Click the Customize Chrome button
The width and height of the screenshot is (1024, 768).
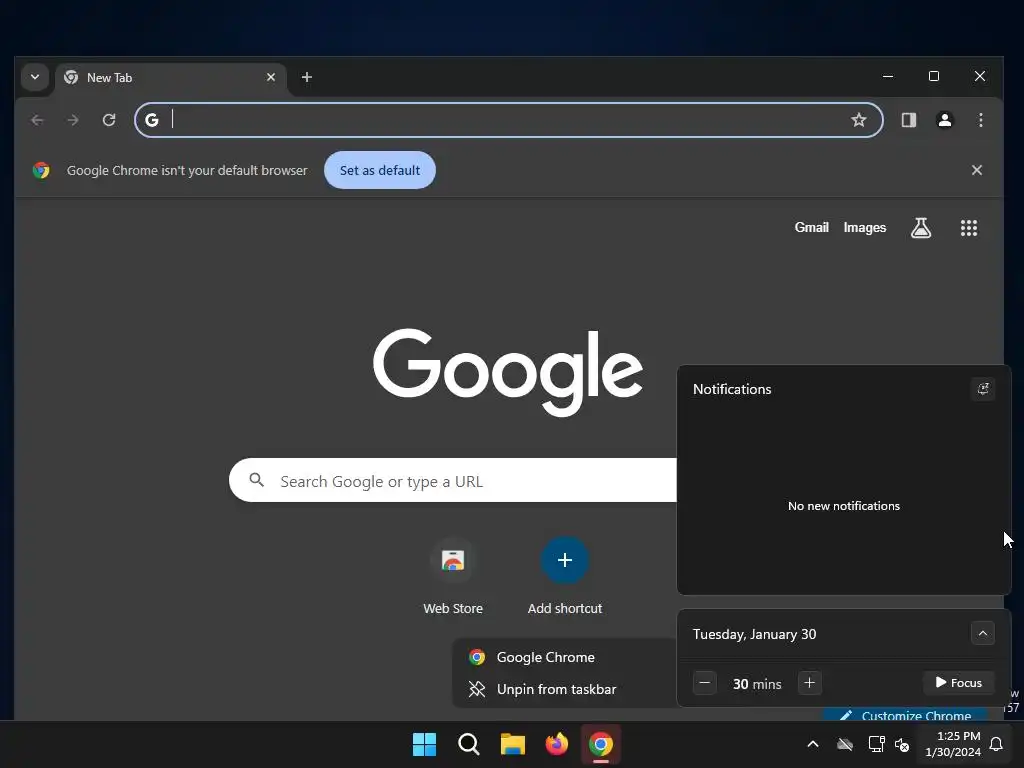click(905, 715)
